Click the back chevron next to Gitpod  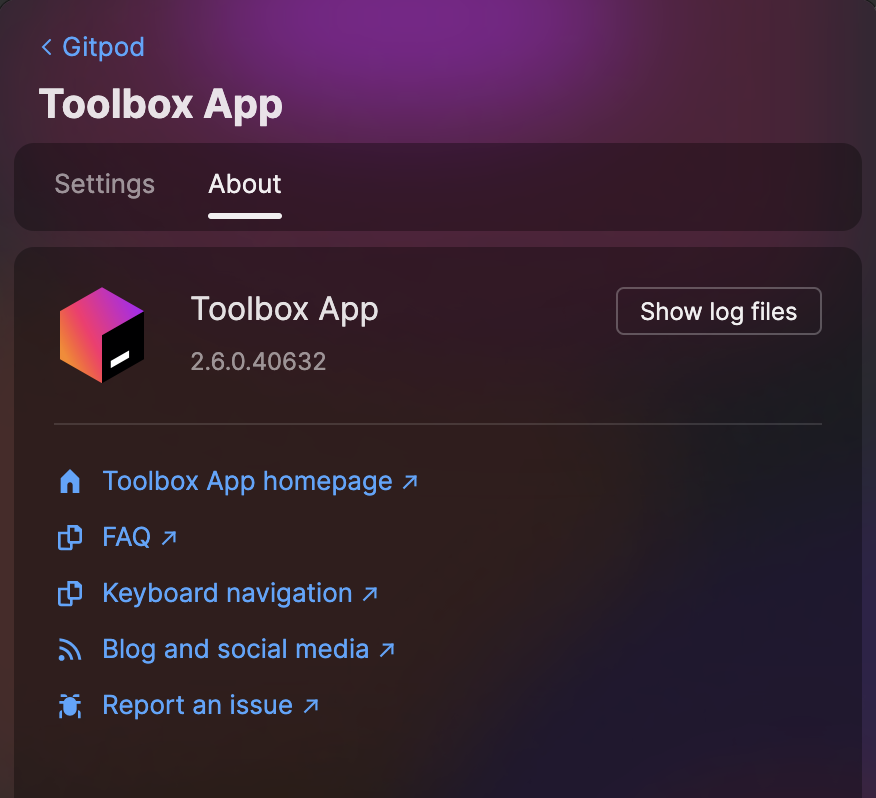47,47
